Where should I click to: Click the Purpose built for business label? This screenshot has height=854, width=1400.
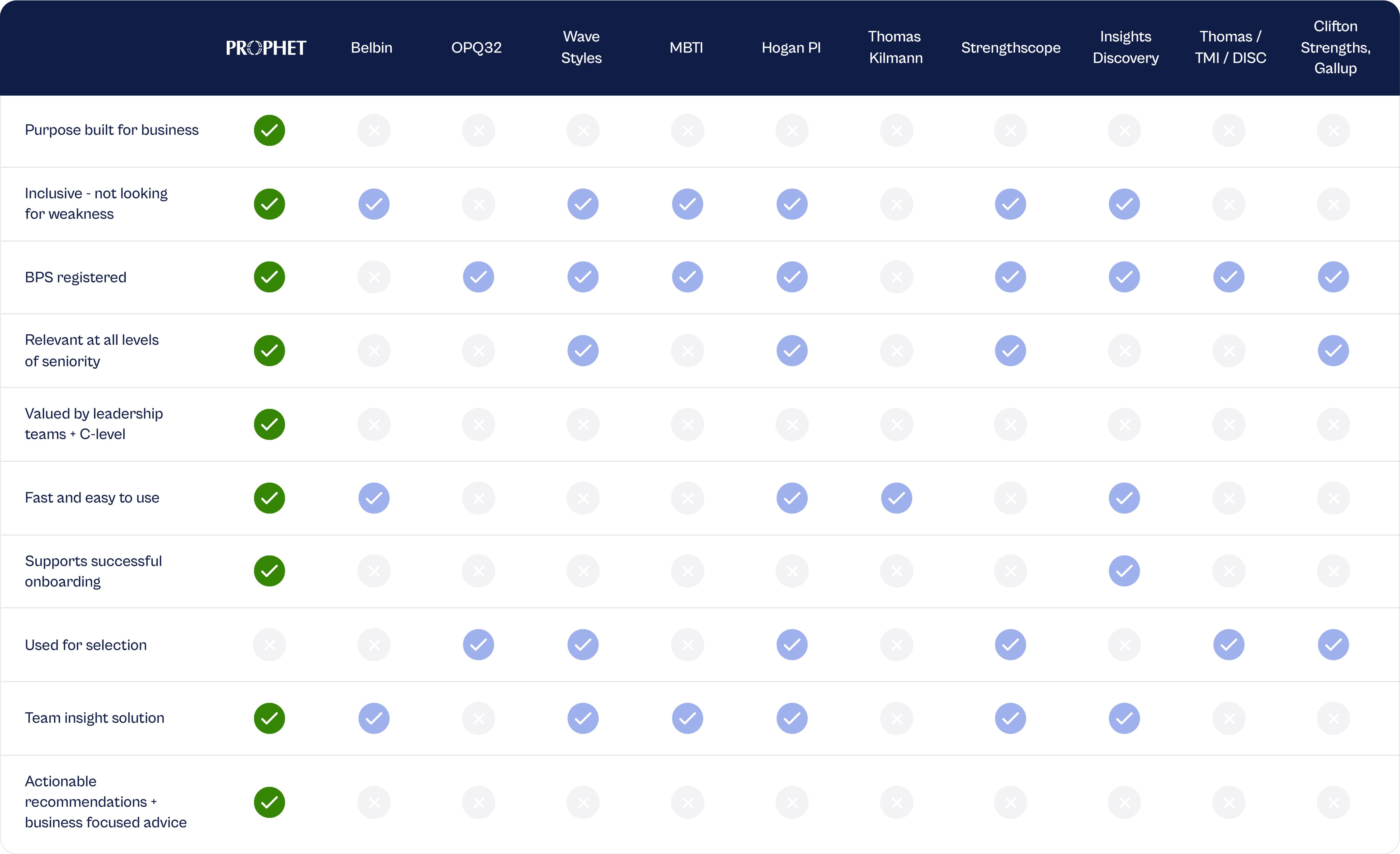pyautogui.click(x=112, y=130)
